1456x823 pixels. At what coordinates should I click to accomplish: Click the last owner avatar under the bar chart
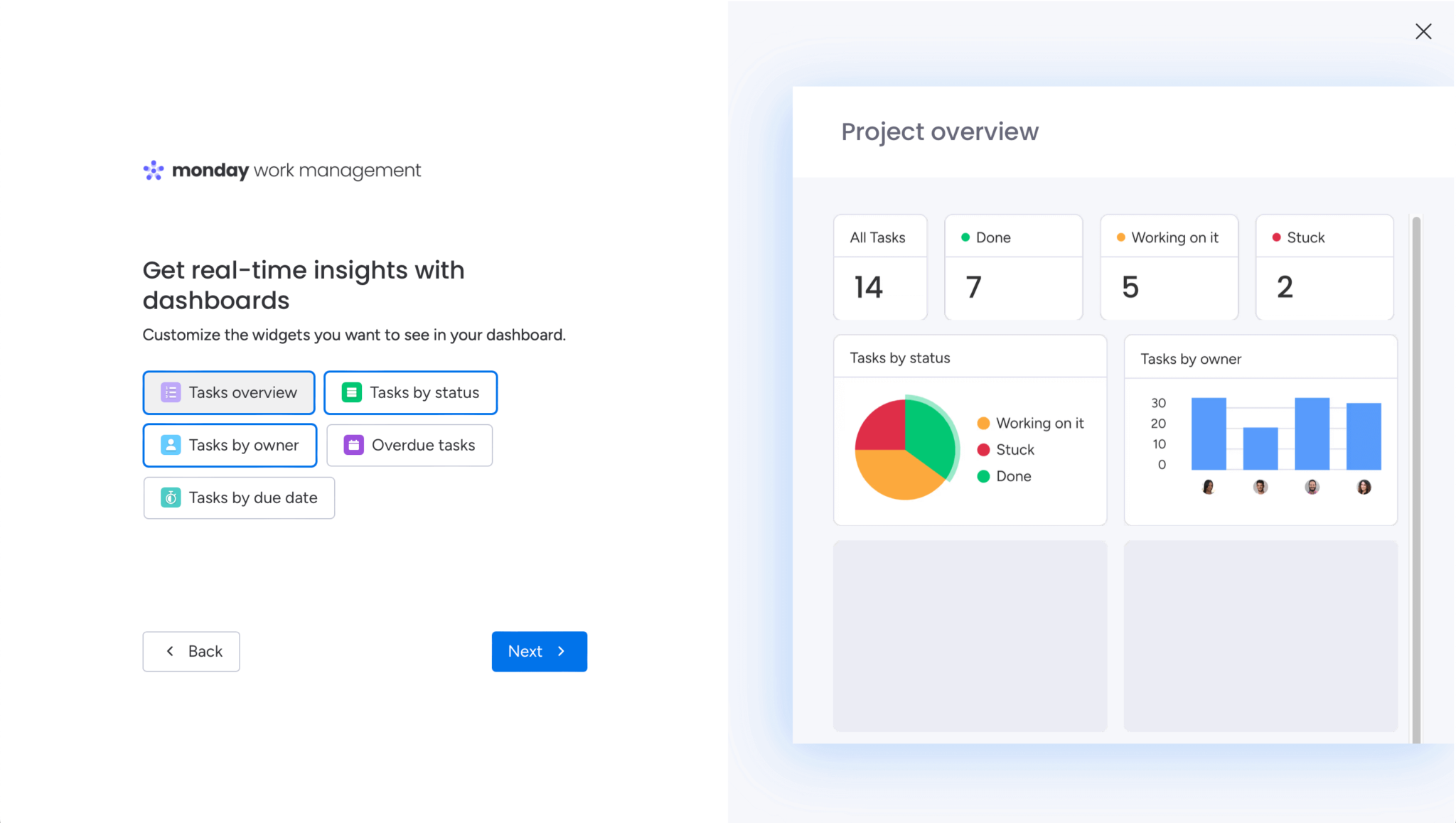pos(1364,487)
